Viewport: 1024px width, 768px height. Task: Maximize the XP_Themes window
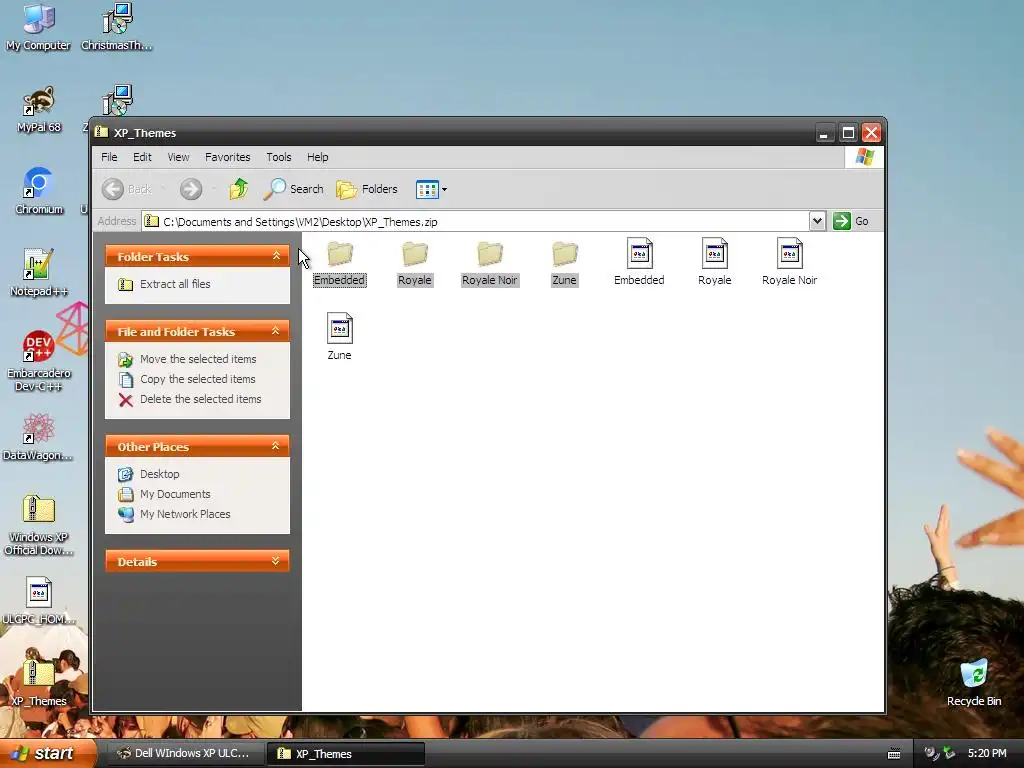coord(848,133)
